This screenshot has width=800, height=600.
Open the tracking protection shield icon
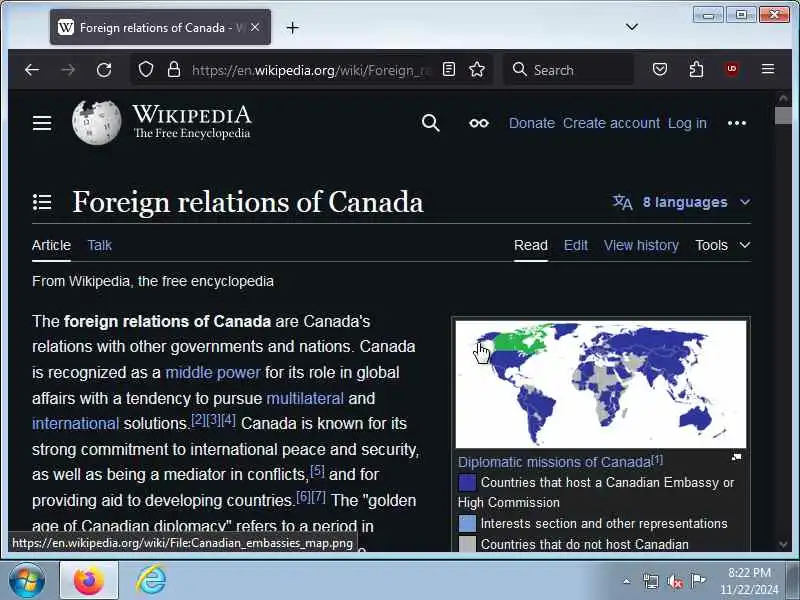(x=146, y=69)
